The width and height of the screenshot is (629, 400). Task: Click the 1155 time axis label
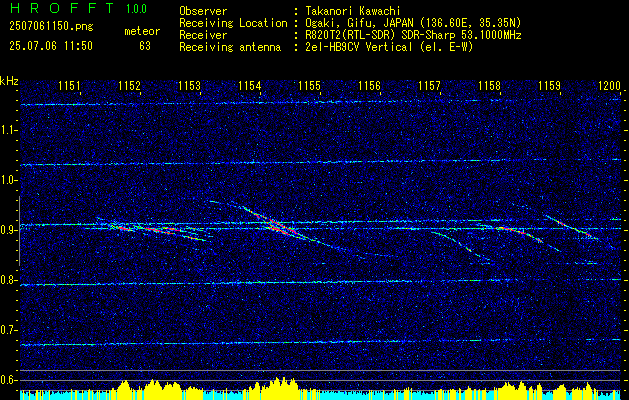pyautogui.click(x=310, y=85)
